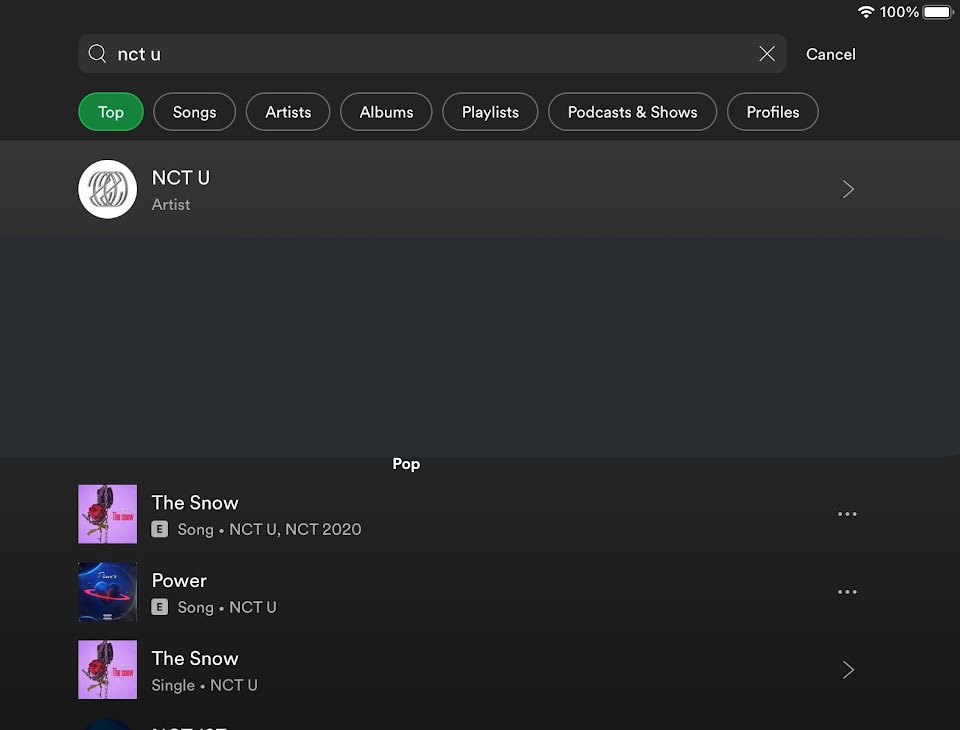Image resolution: width=960 pixels, height=730 pixels.
Task: Switch to the Artists filter
Action: pos(288,112)
